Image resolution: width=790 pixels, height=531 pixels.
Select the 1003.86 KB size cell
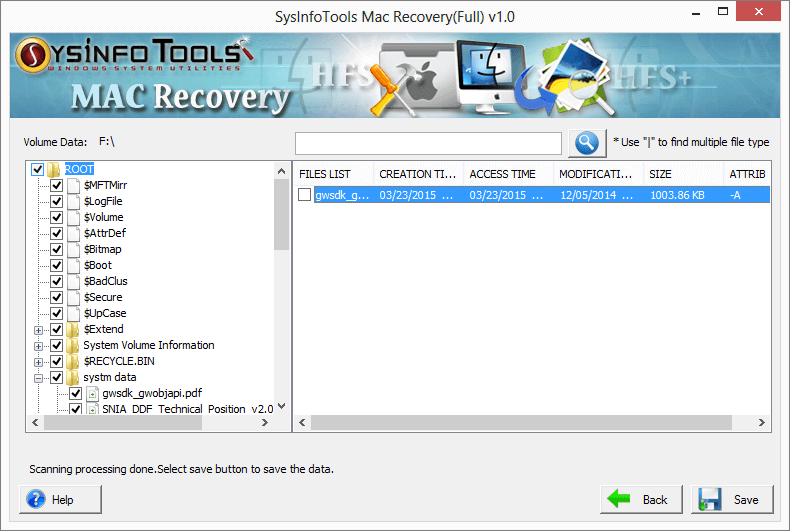click(x=677, y=195)
